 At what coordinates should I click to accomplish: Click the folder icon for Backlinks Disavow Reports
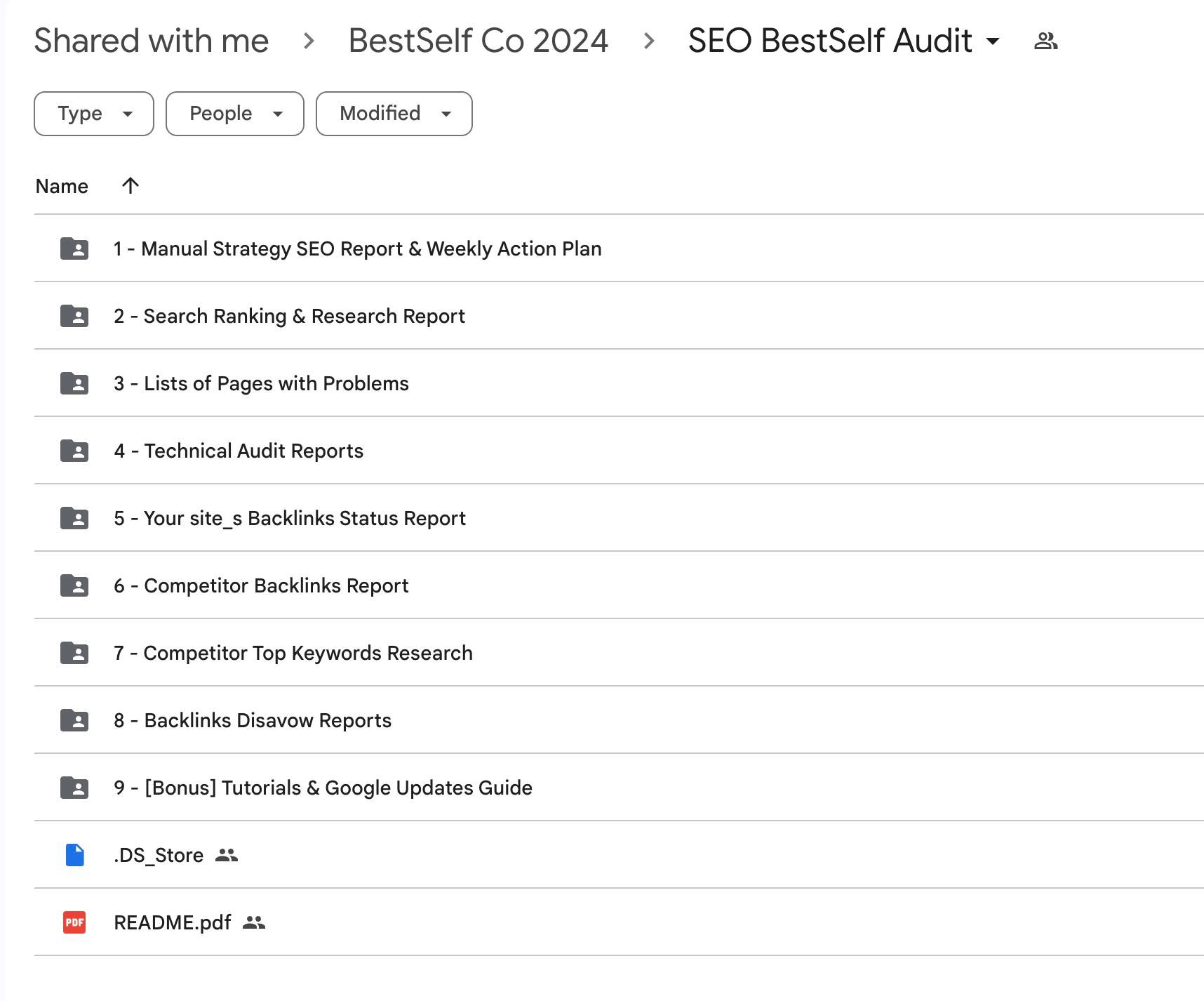(x=74, y=720)
